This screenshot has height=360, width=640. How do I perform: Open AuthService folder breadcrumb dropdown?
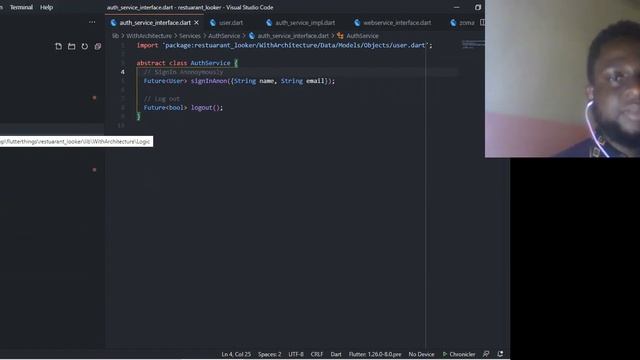[x=224, y=36]
